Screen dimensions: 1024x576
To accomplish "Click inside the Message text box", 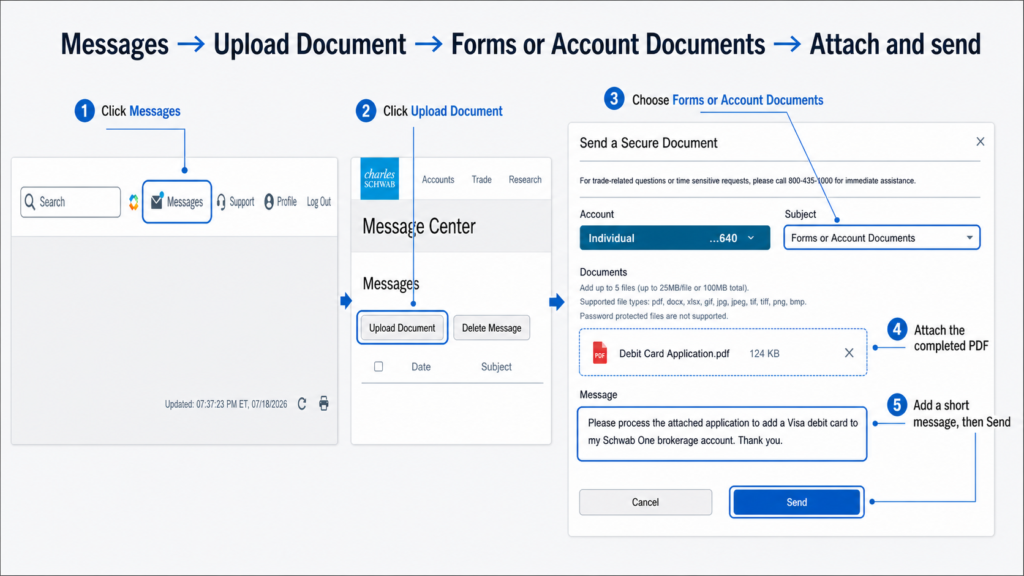I will 722,434.
